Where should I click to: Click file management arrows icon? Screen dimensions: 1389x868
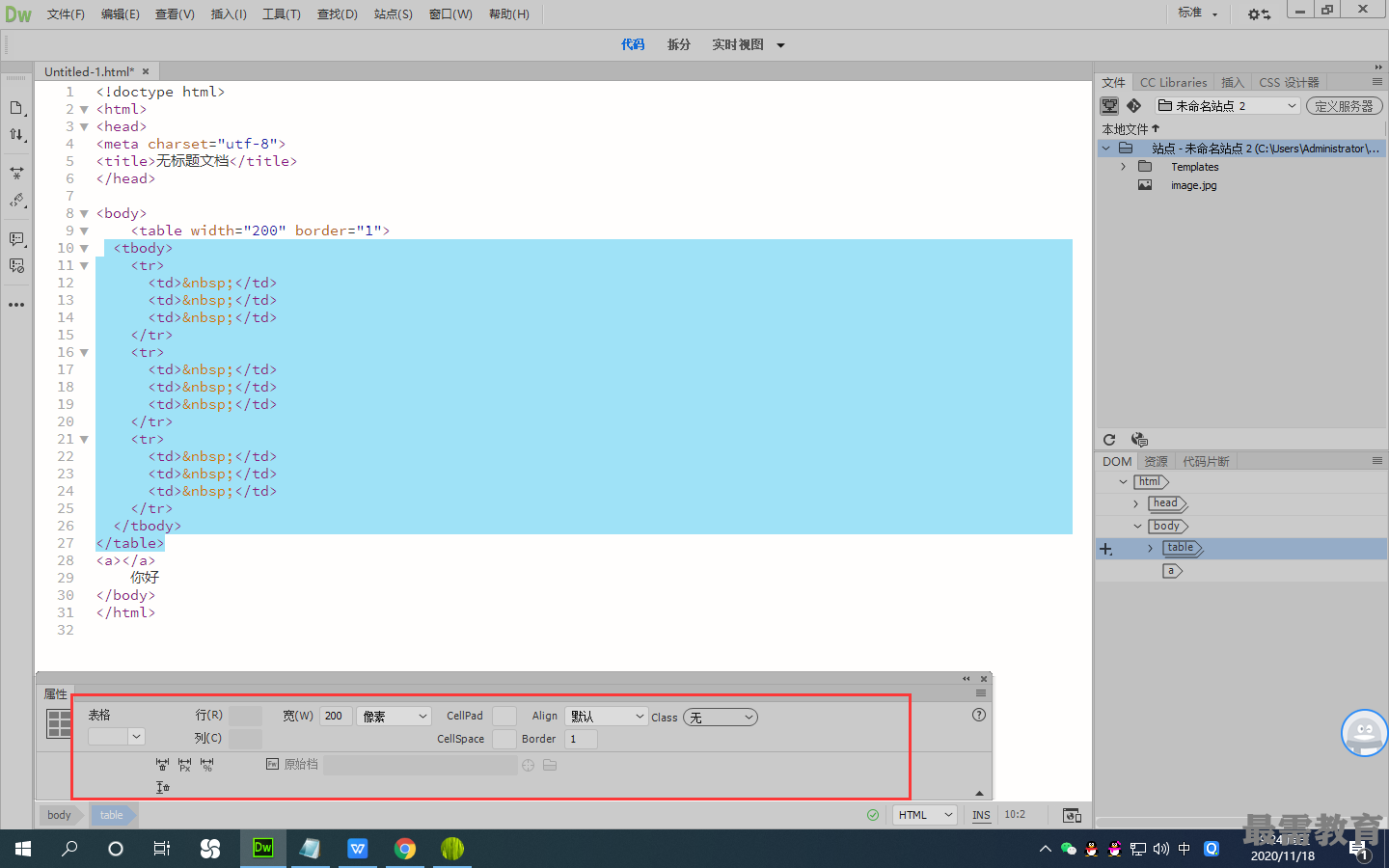16,135
